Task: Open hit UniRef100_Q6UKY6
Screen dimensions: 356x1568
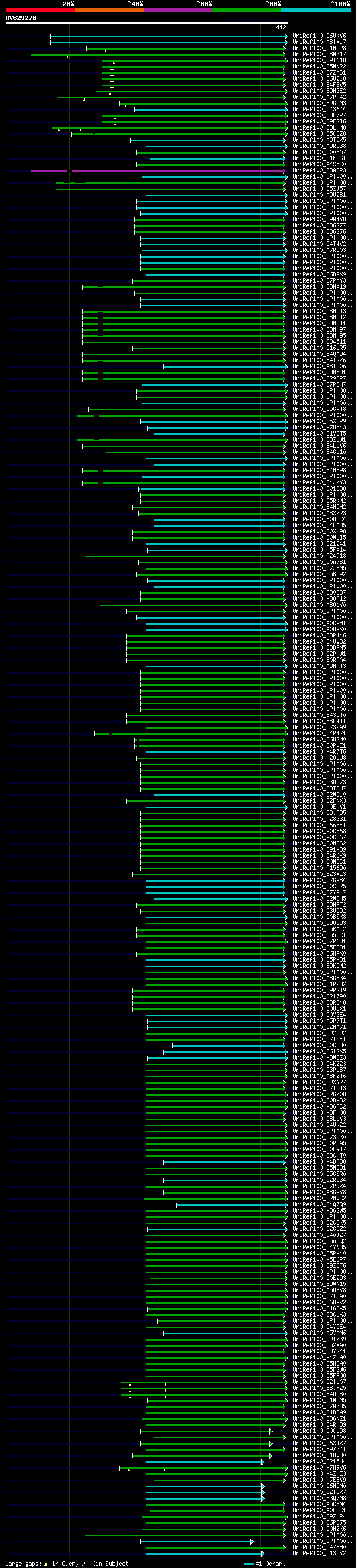Action: pos(319,36)
